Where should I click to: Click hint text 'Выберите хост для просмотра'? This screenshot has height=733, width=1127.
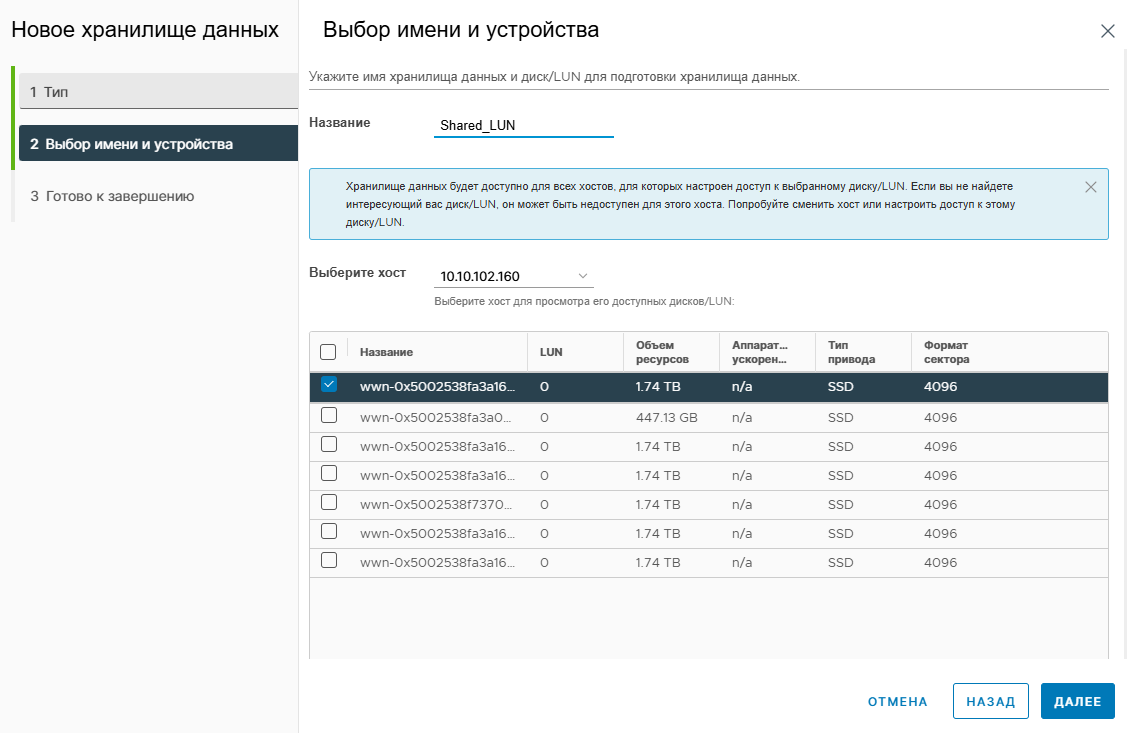point(584,301)
